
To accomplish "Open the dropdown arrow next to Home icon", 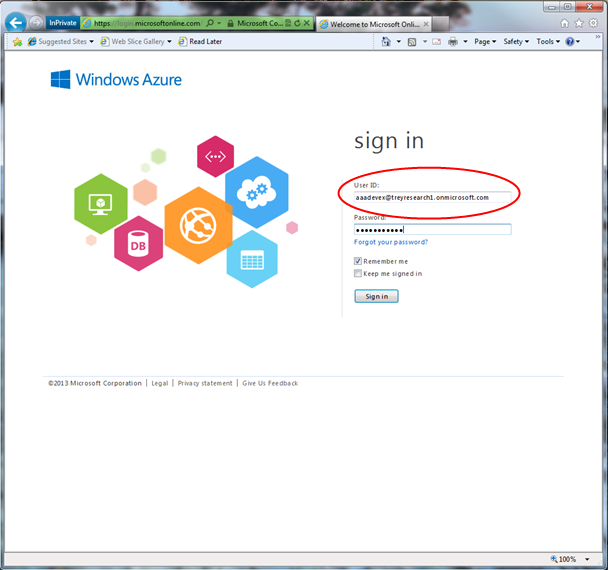I will point(399,41).
